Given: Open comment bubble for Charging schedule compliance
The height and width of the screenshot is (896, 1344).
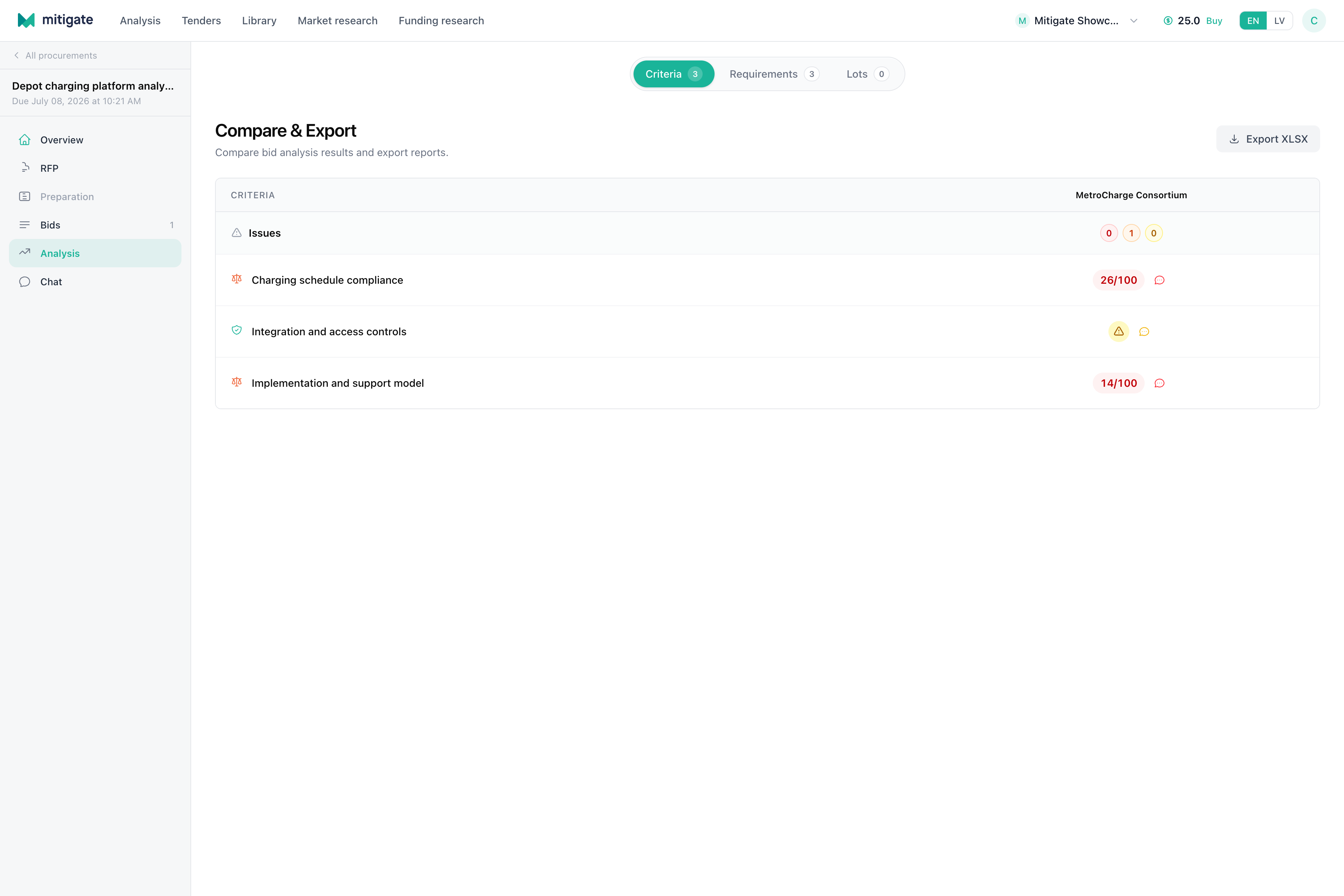Looking at the screenshot, I should click(1160, 280).
